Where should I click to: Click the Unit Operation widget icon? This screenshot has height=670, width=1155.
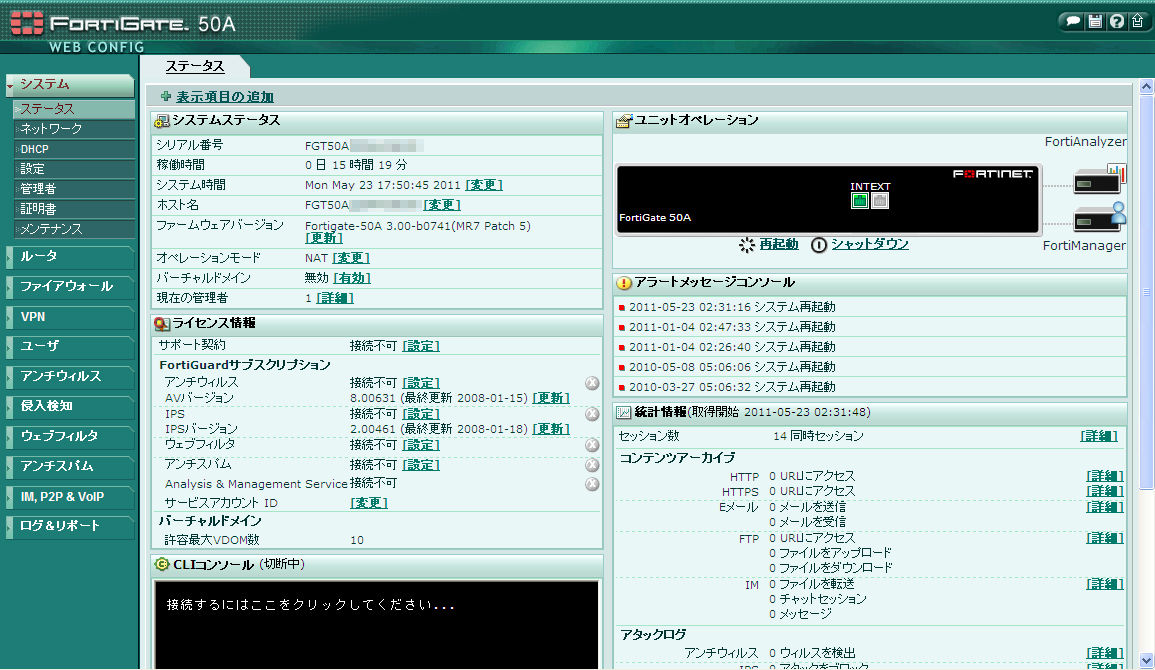(x=624, y=121)
